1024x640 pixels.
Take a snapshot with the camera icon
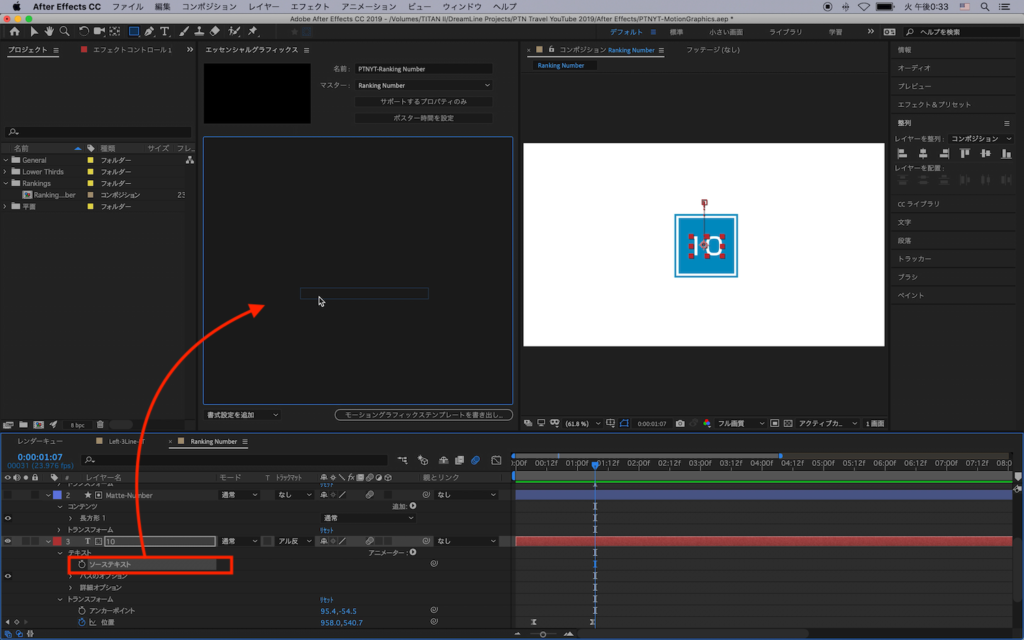[x=680, y=423]
